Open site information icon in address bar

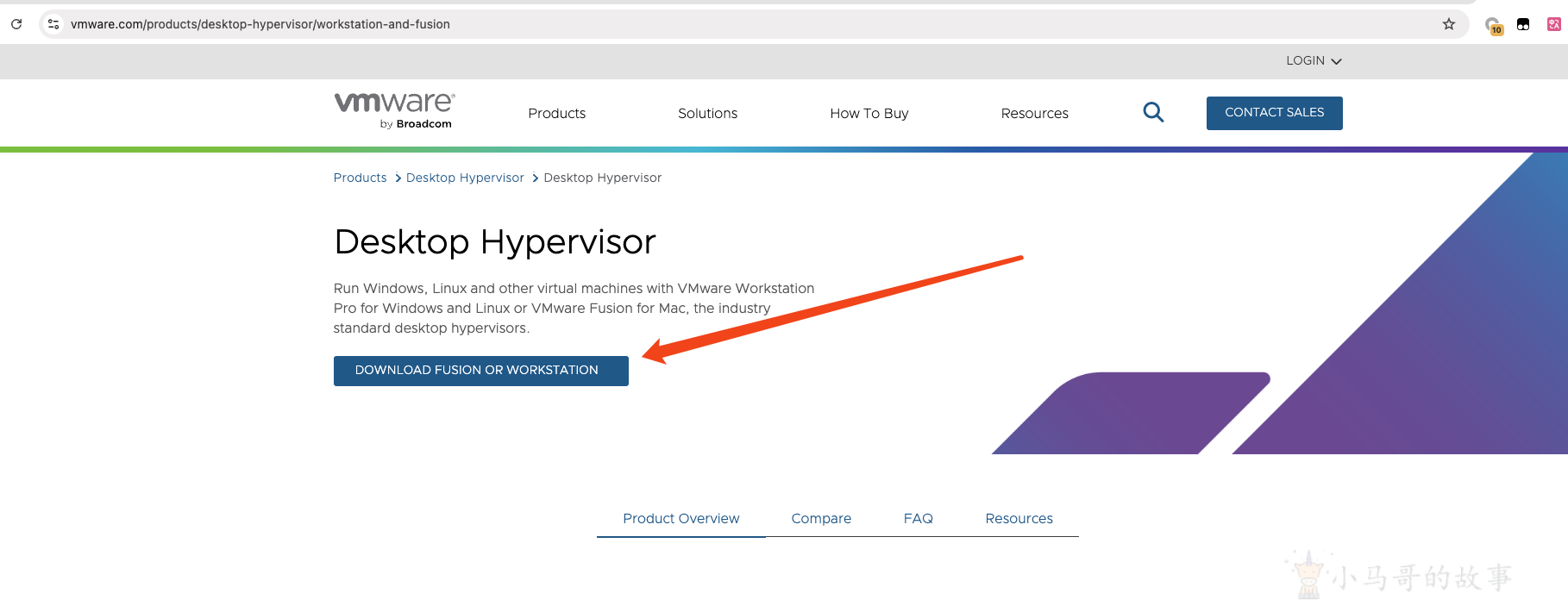click(53, 24)
